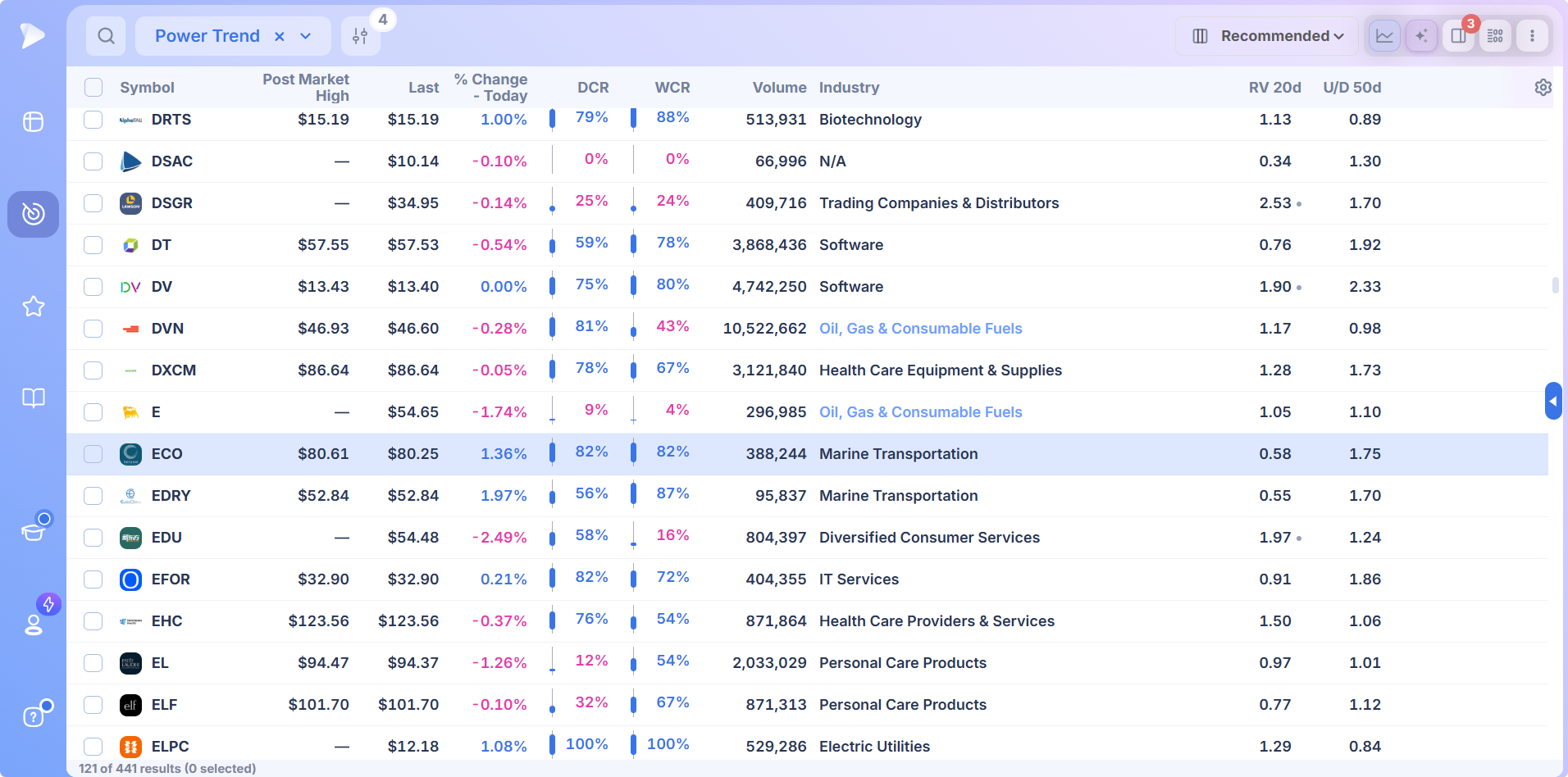
Task: Open the table settings gear icon
Action: coord(1543,88)
